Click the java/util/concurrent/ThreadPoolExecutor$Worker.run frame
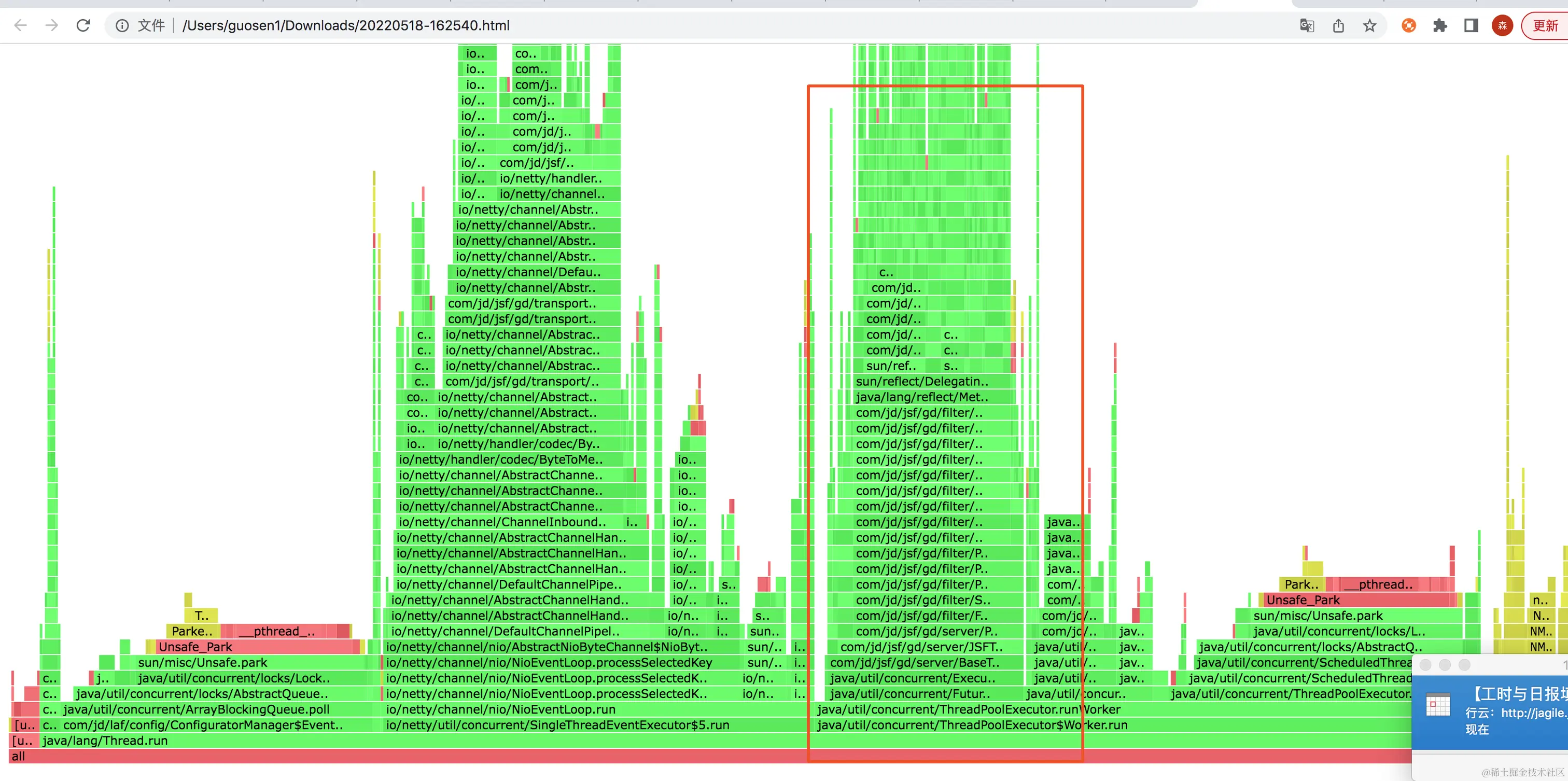Screen dimensions: 1568x781 pos(972,725)
